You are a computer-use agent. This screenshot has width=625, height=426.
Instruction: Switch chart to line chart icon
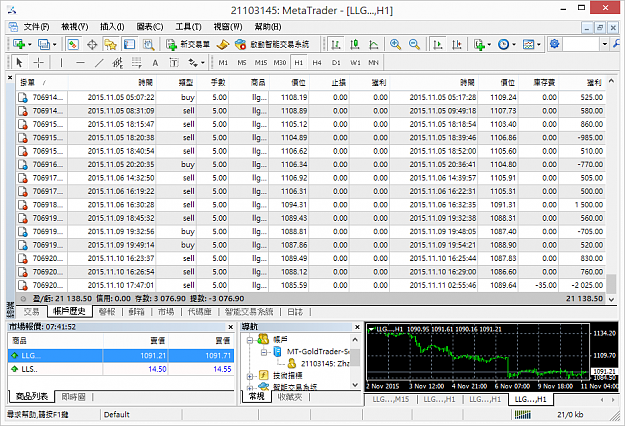373,44
